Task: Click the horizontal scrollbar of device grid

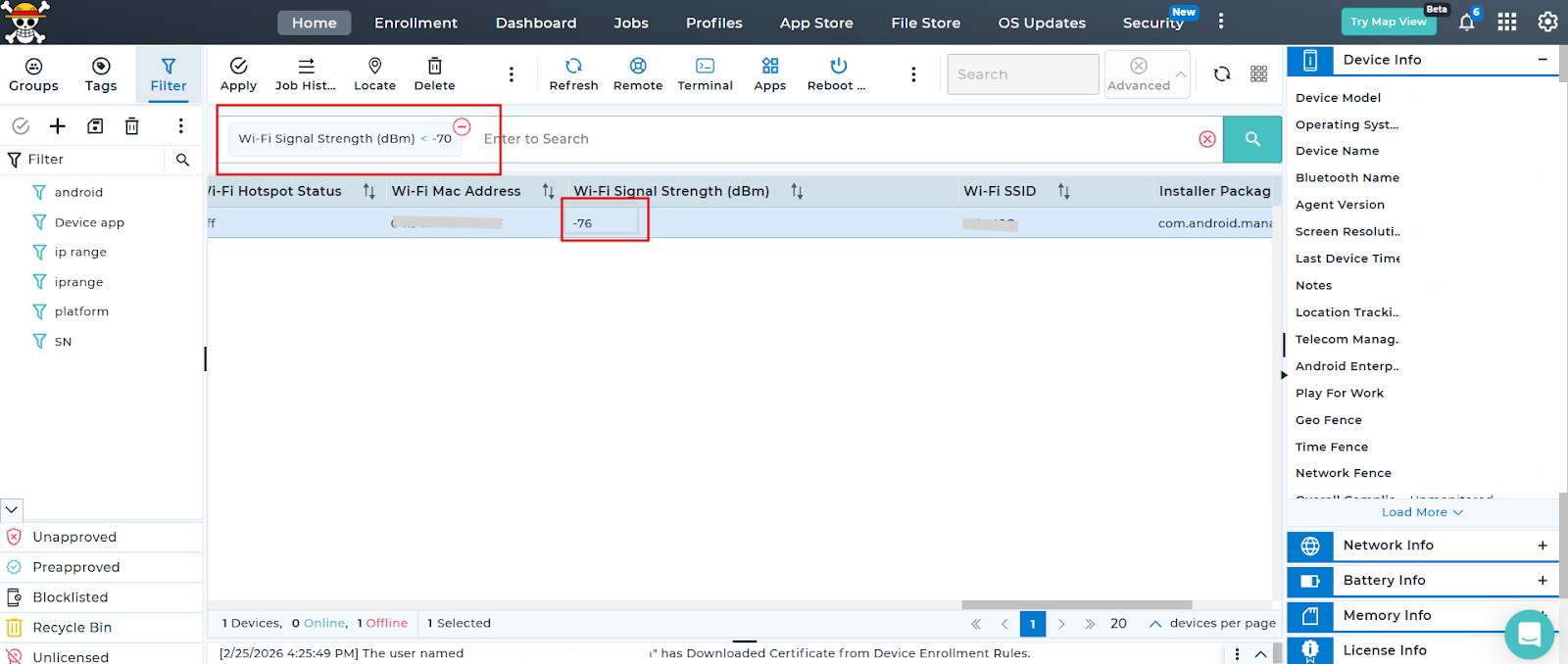Action: point(1076,605)
